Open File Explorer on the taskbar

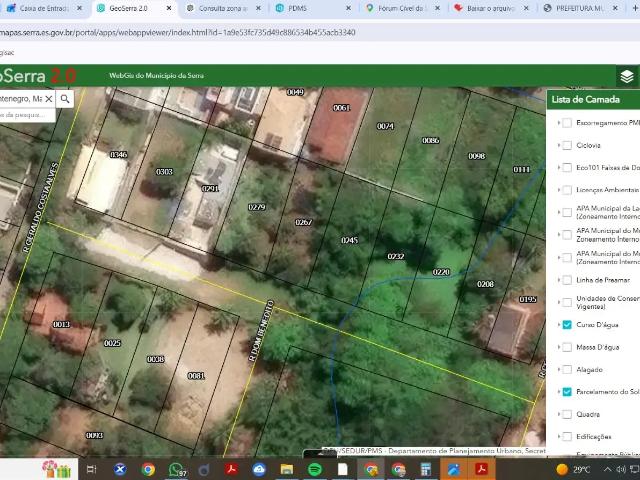[287, 469]
